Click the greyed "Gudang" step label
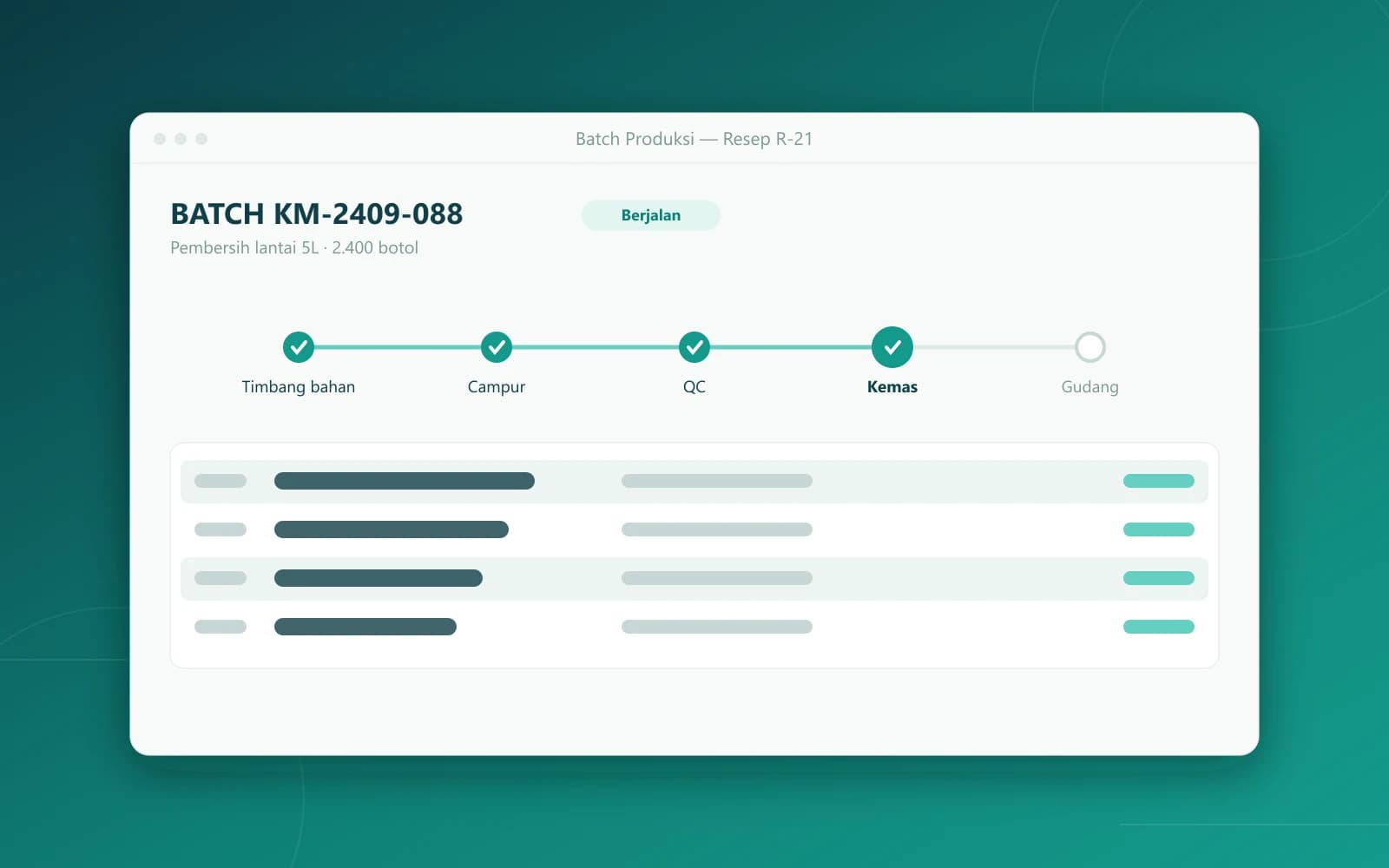 pos(1090,387)
